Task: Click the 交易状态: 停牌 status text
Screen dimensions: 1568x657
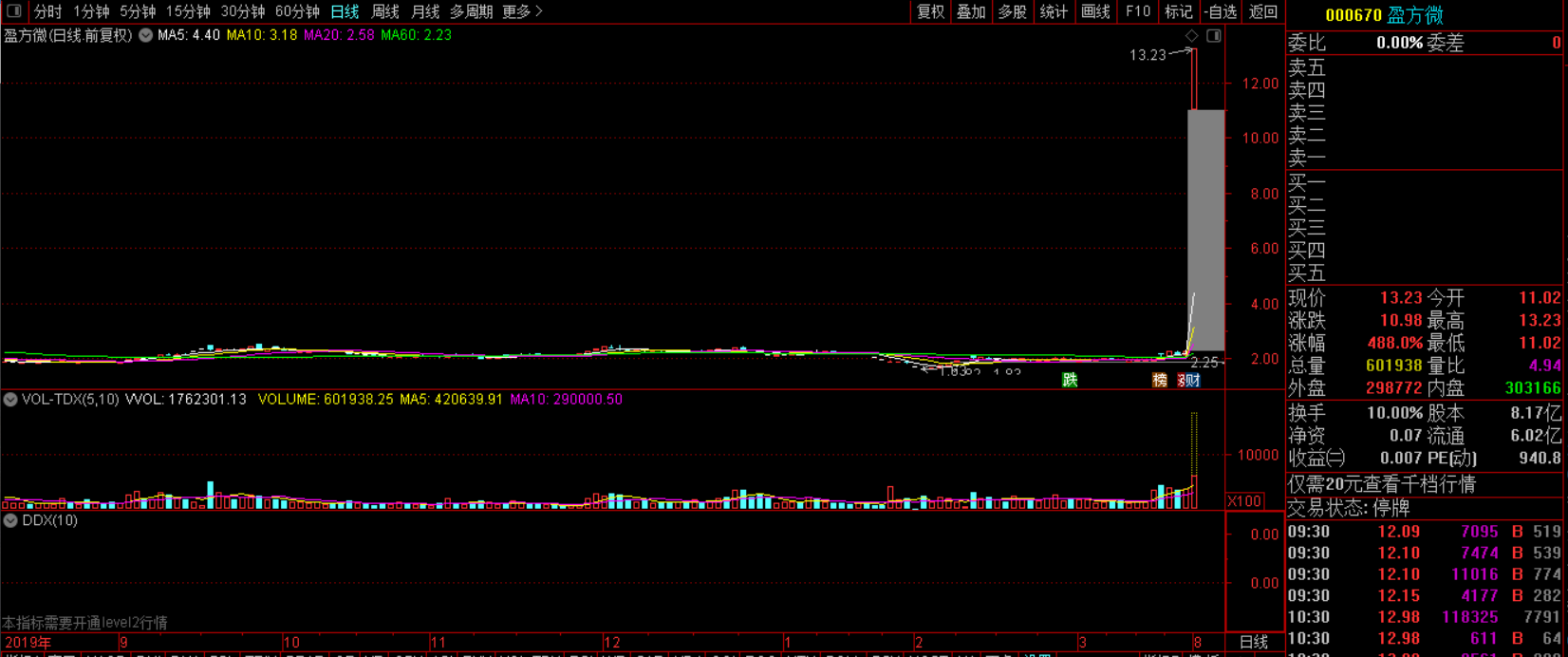Action: [x=1349, y=508]
